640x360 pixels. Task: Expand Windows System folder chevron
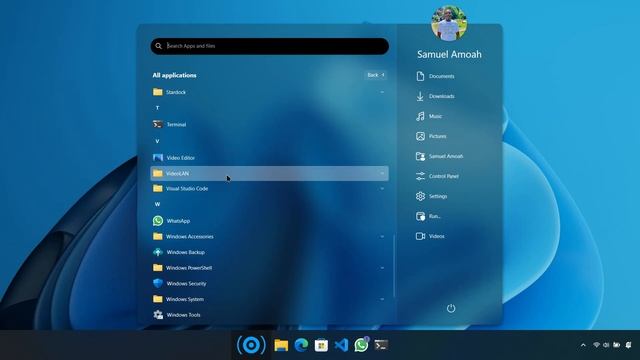382,299
